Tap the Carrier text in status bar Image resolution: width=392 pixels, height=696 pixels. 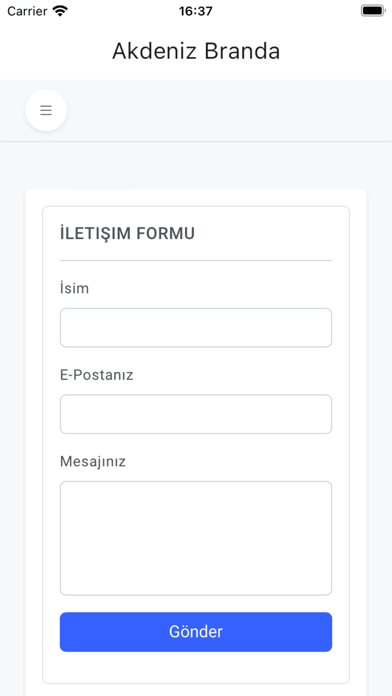coord(27,11)
